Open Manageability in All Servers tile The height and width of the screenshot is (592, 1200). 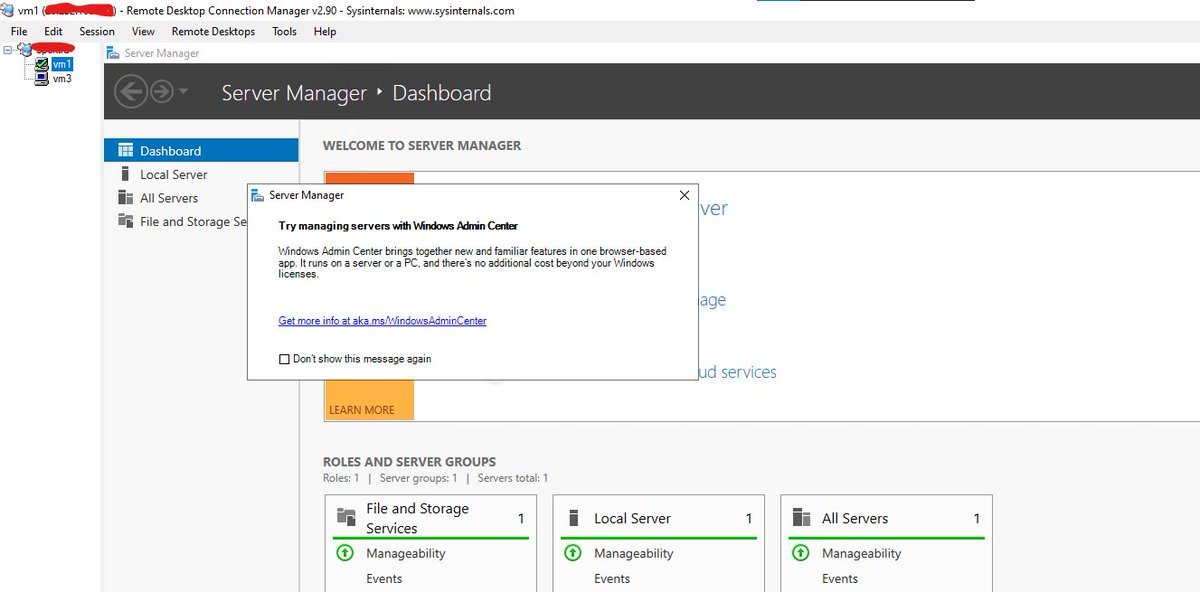click(x=862, y=553)
